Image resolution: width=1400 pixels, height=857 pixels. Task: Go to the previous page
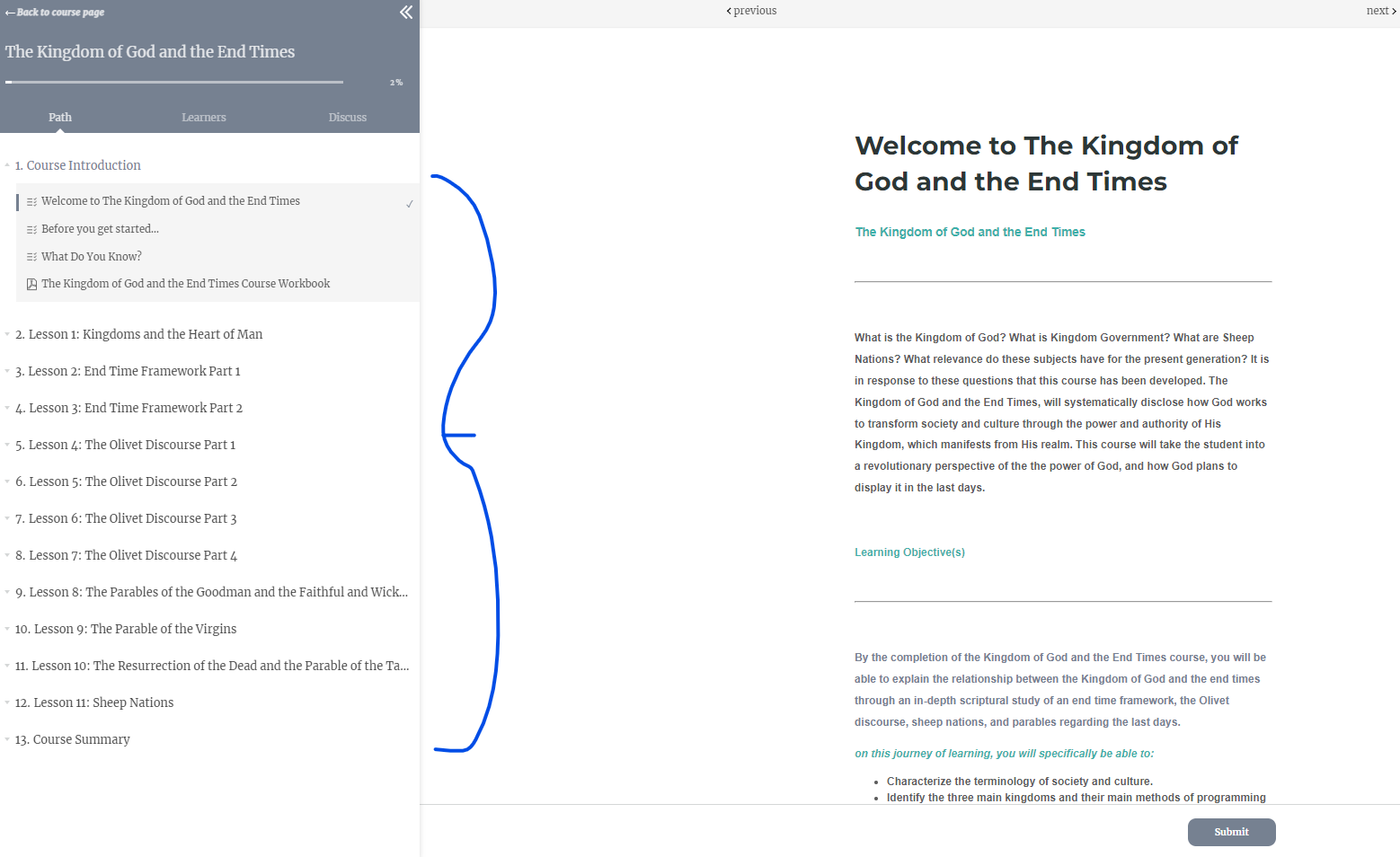(751, 11)
